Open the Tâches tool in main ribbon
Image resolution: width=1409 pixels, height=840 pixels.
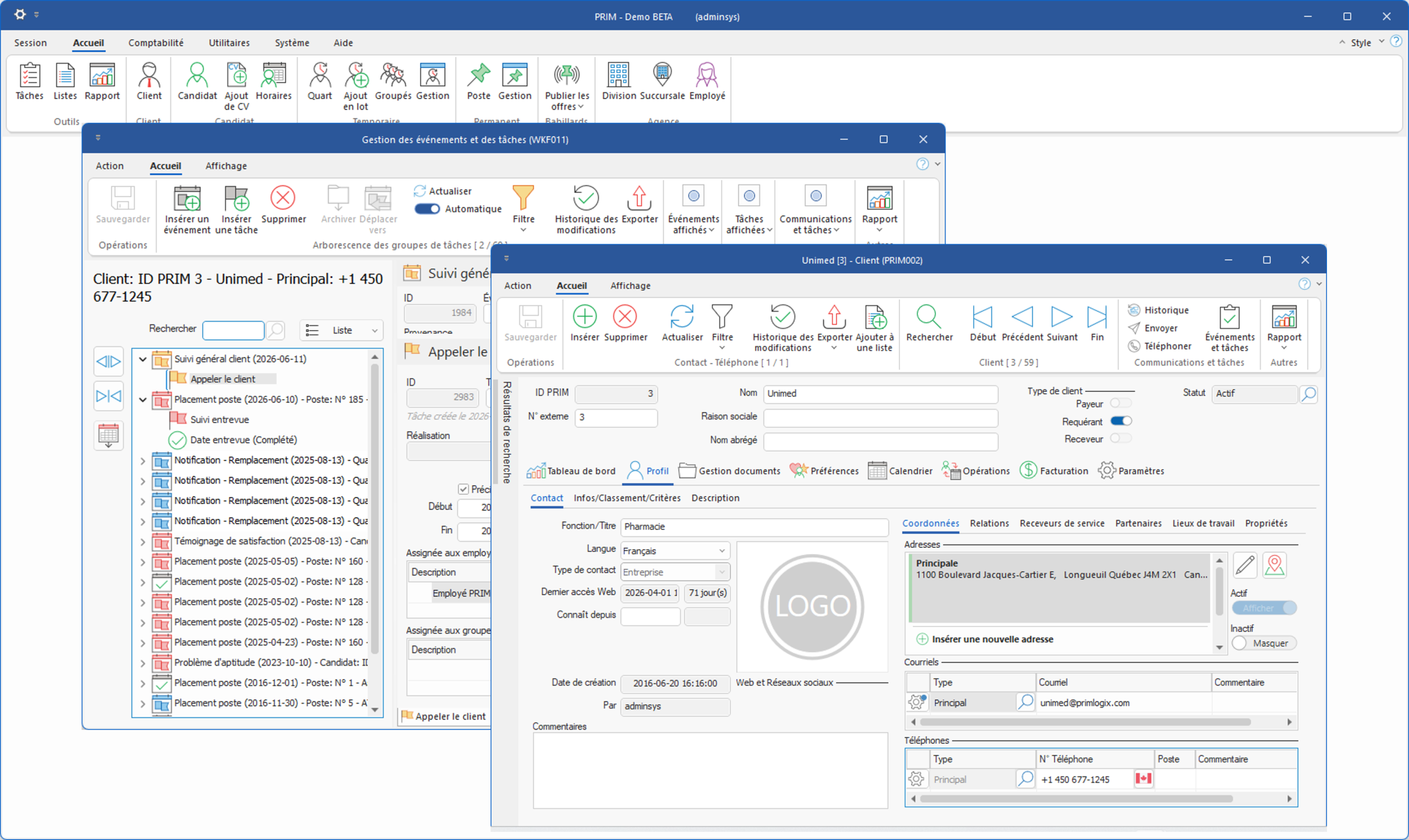pyautogui.click(x=29, y=82)
